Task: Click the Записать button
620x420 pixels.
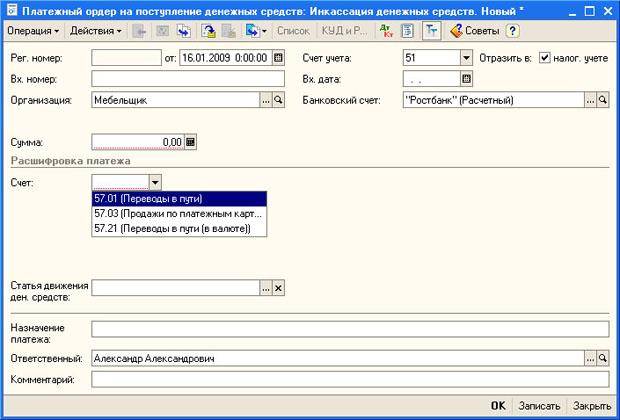Action: pyautogui.click(x=539, y=406)
